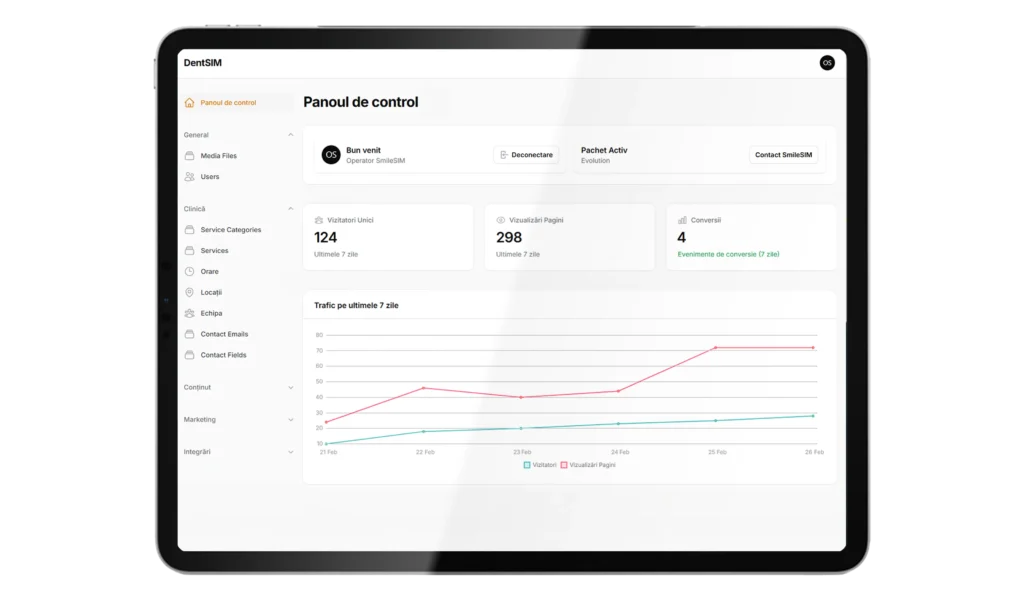Open Service Categories in the sidebar

(230, 230)
